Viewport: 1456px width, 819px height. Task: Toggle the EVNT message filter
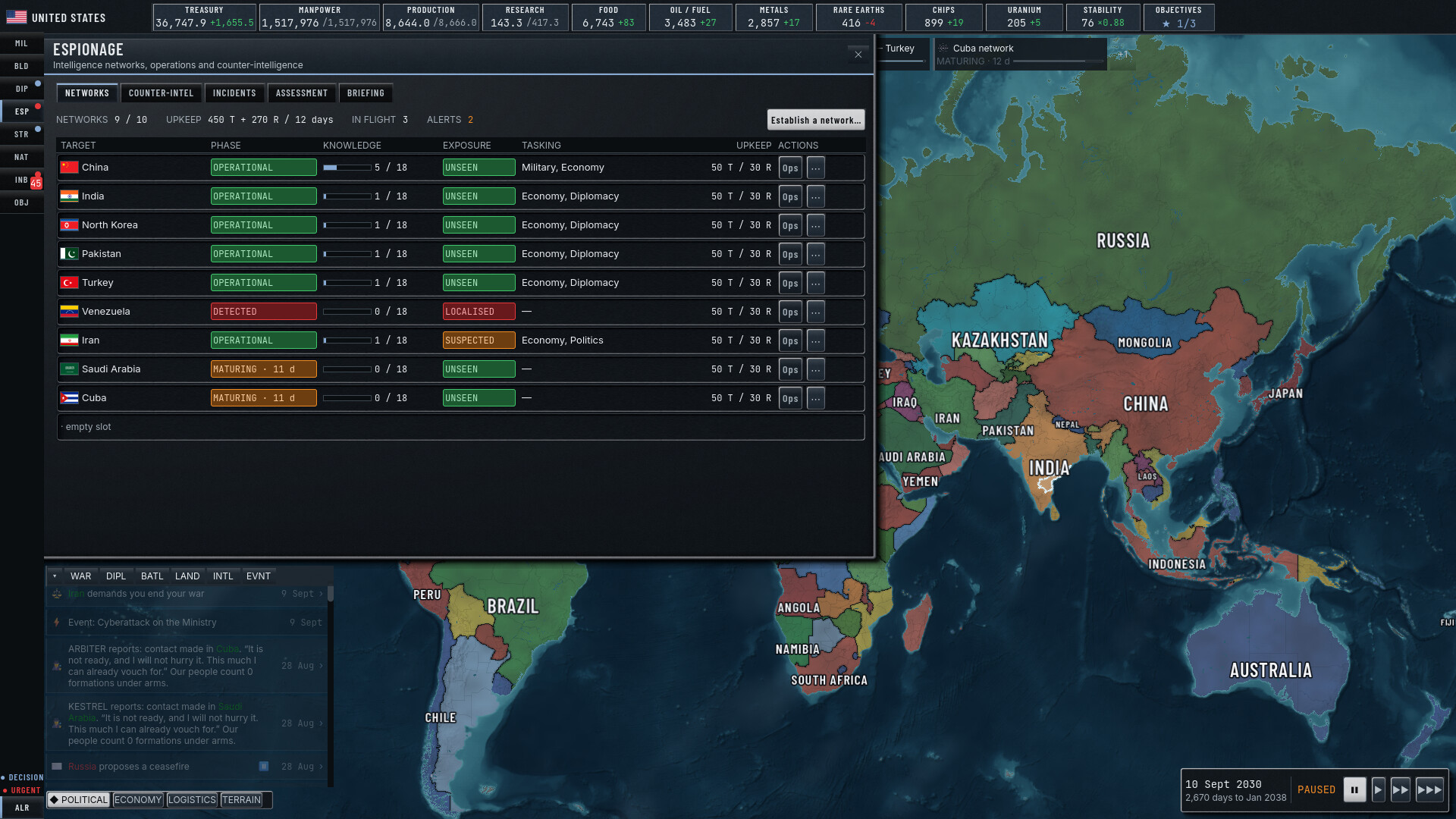pos(259,576)
